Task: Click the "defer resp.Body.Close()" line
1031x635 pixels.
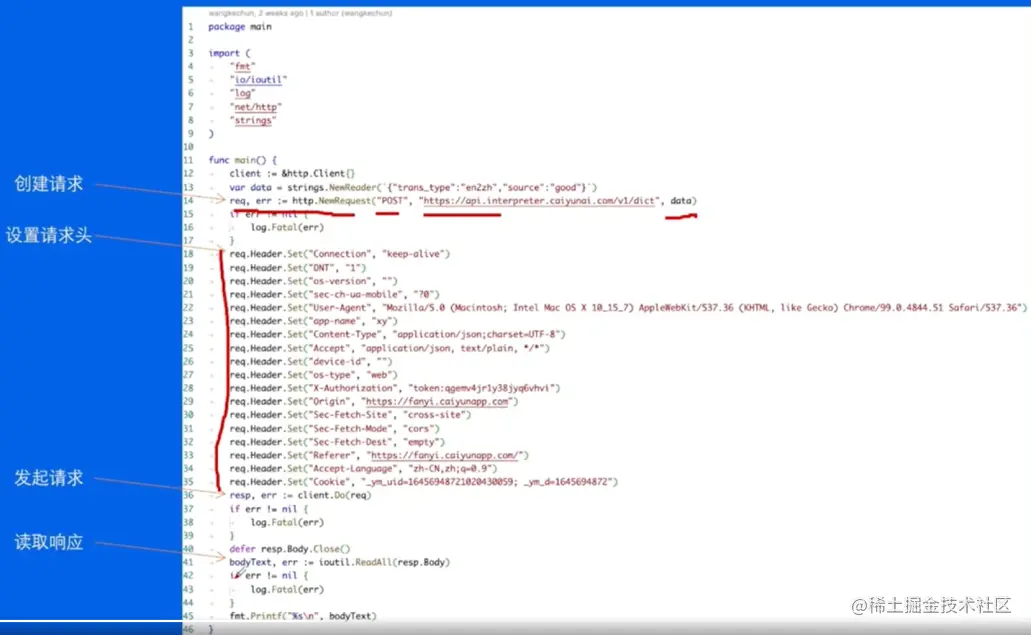Action: point(289,549)
